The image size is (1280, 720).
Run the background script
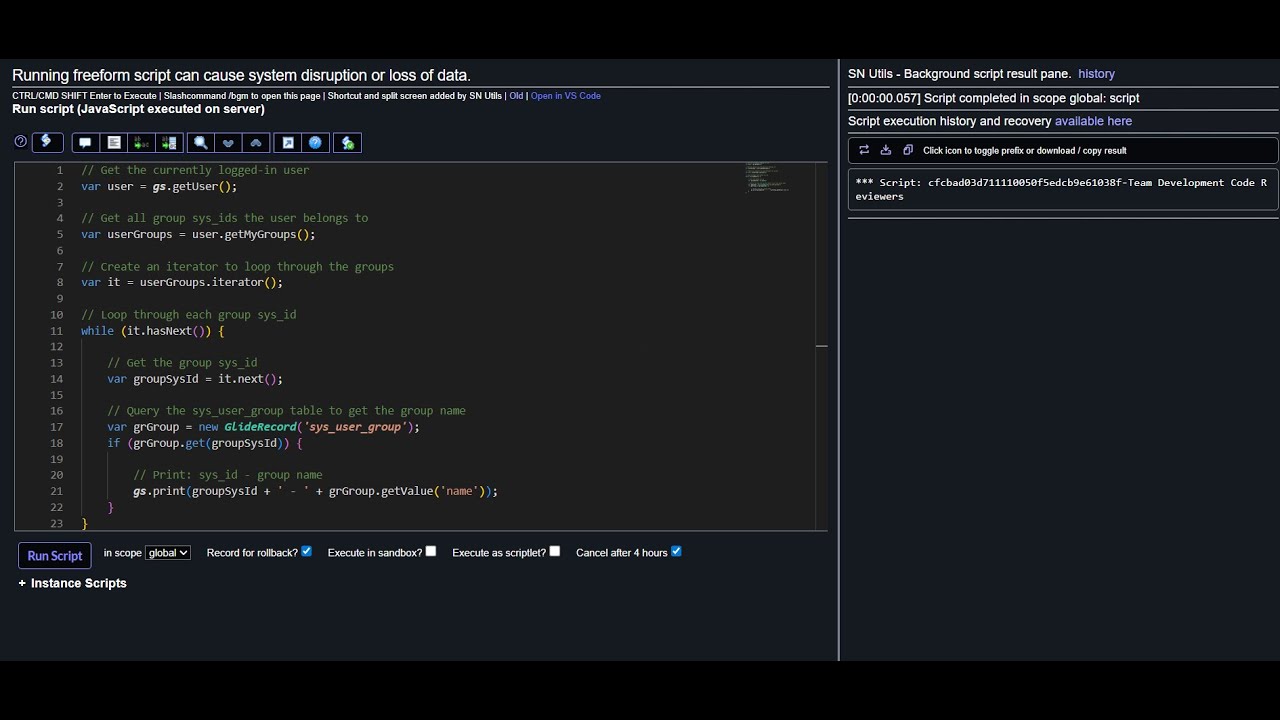[x=55, y=556]
